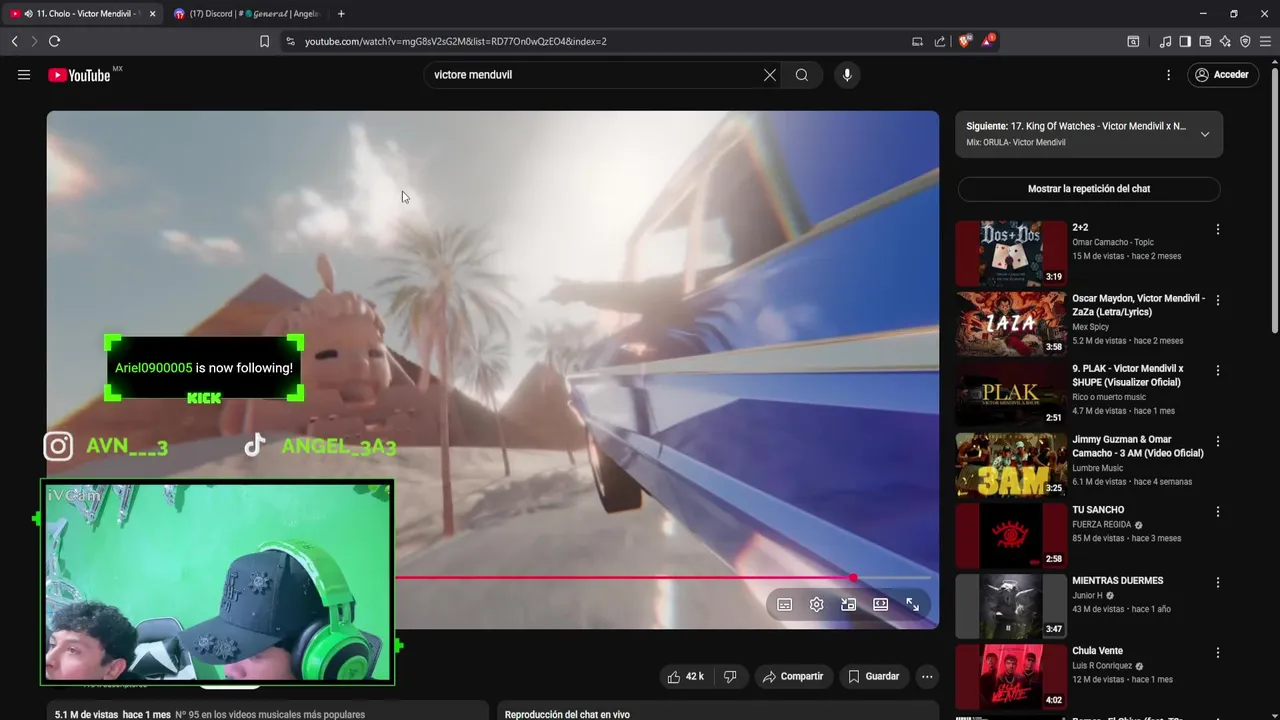
Task: Bookmark this page in address bar
Action: point(264,41)
